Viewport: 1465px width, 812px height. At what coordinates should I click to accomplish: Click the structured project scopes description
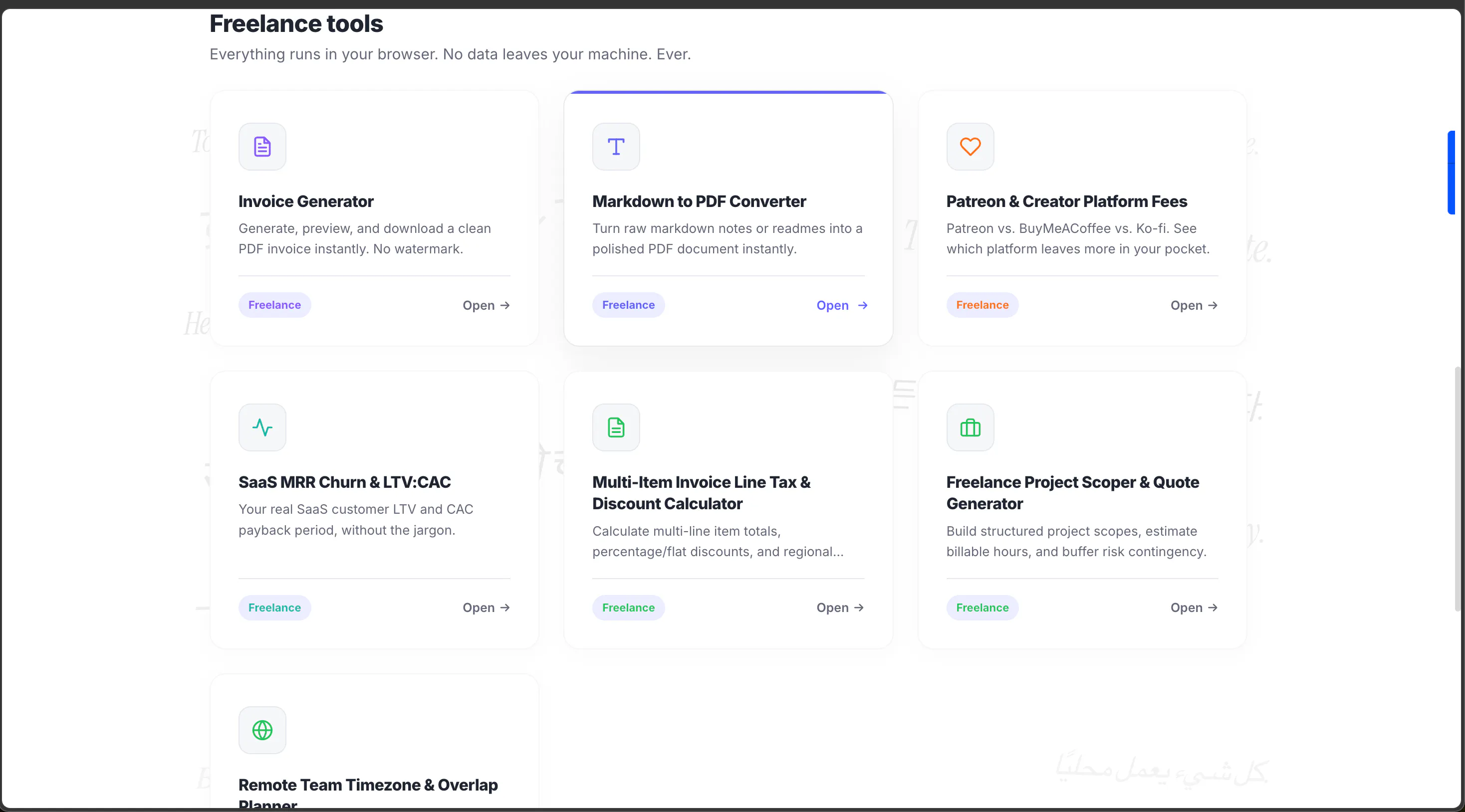[x=1076, y=541]
